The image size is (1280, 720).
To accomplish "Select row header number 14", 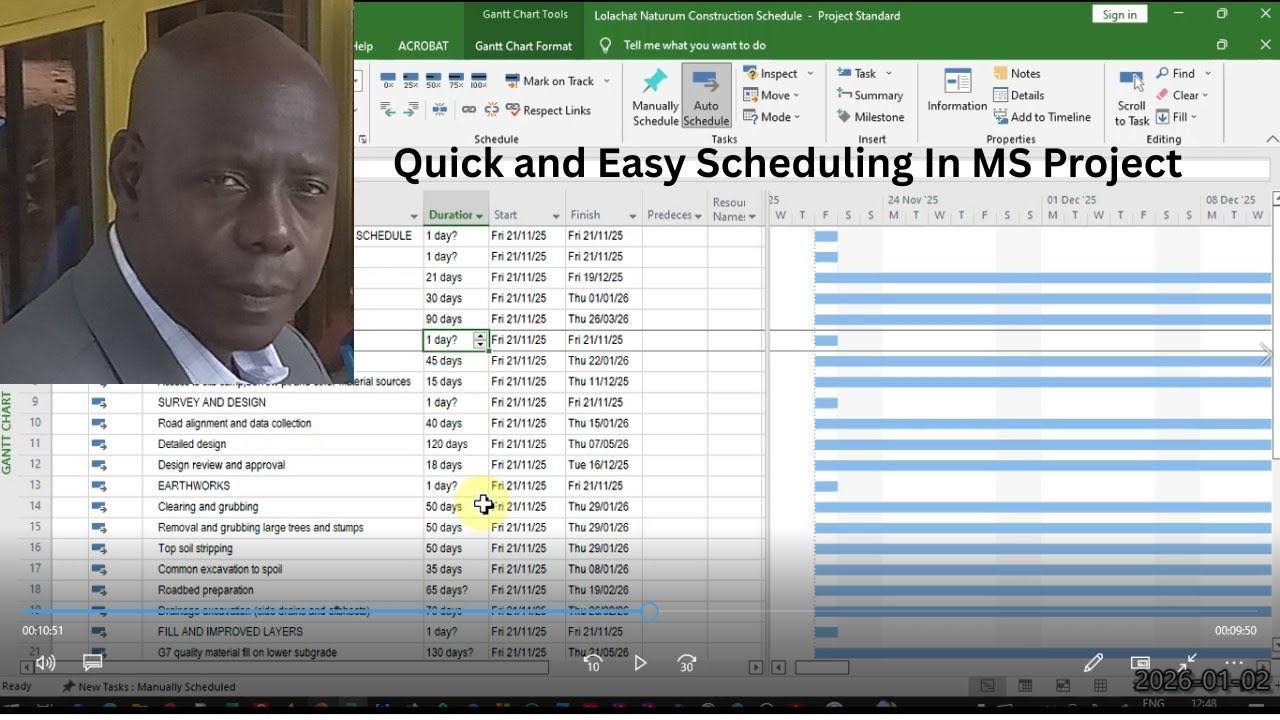I will (x=35, y=507).
